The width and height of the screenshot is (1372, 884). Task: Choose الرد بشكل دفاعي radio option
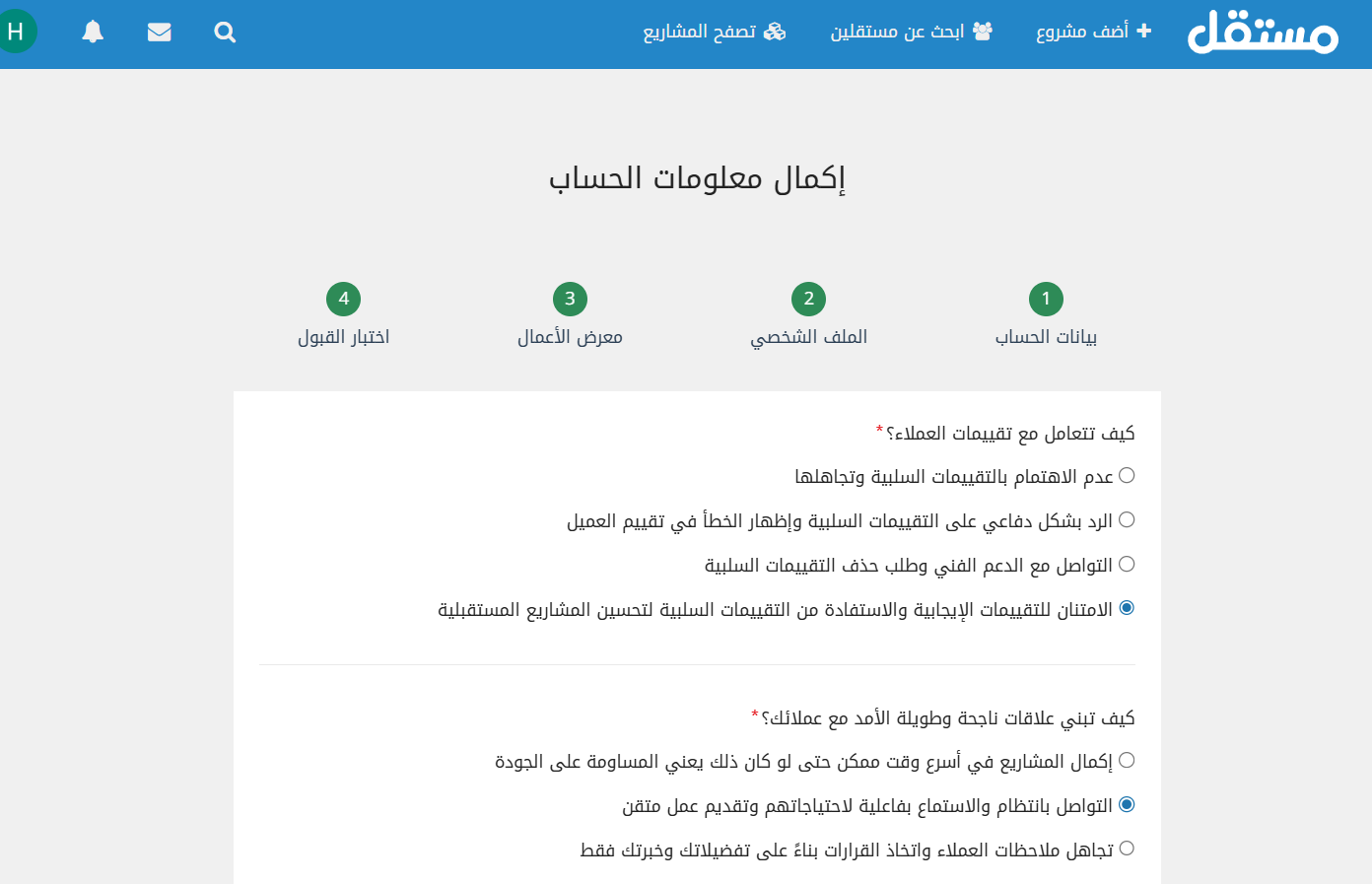[x=1127, y=520]
